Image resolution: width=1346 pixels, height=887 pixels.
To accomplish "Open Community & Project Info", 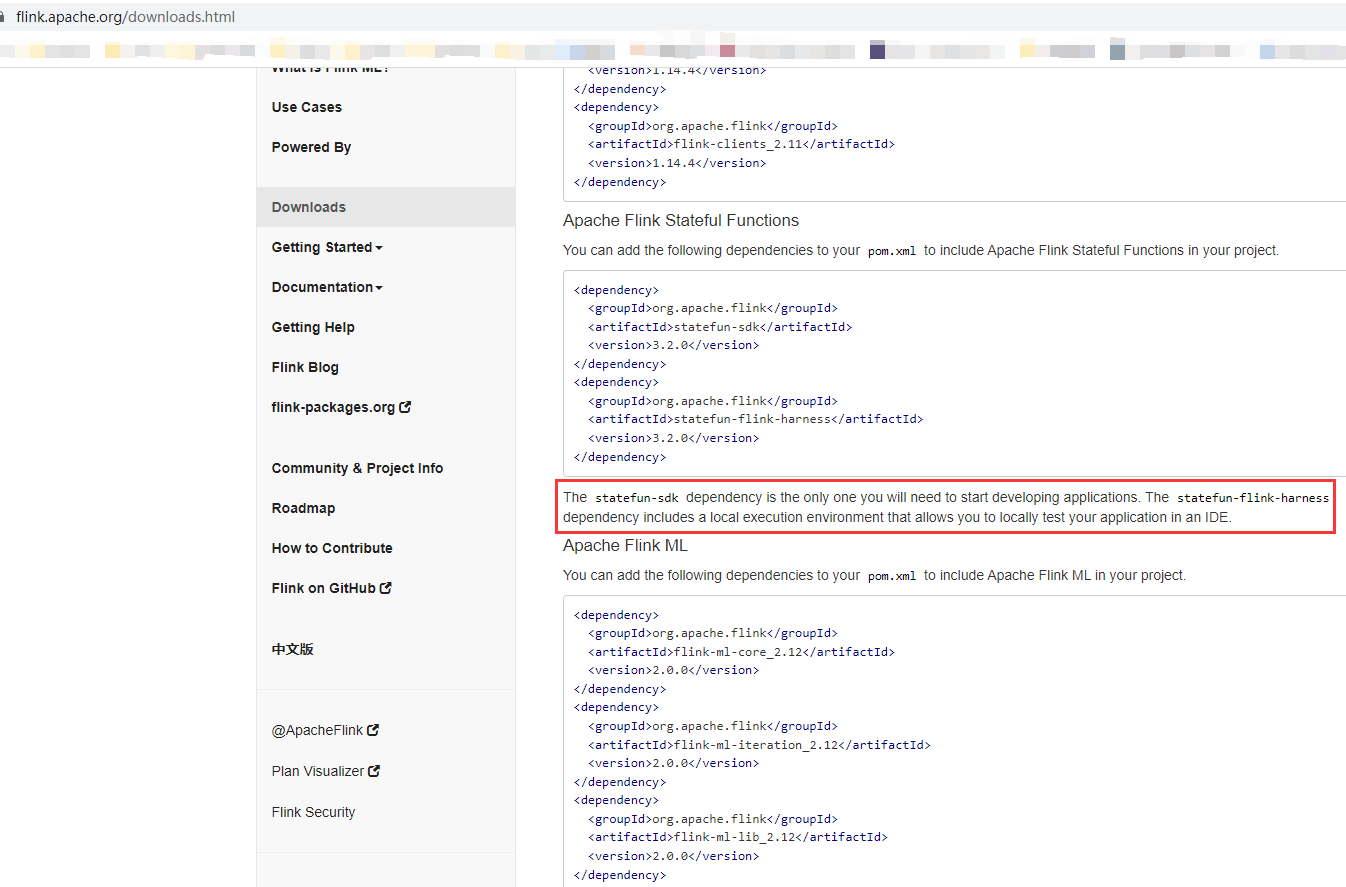I will pyautogui.click(x=357, y=468).
